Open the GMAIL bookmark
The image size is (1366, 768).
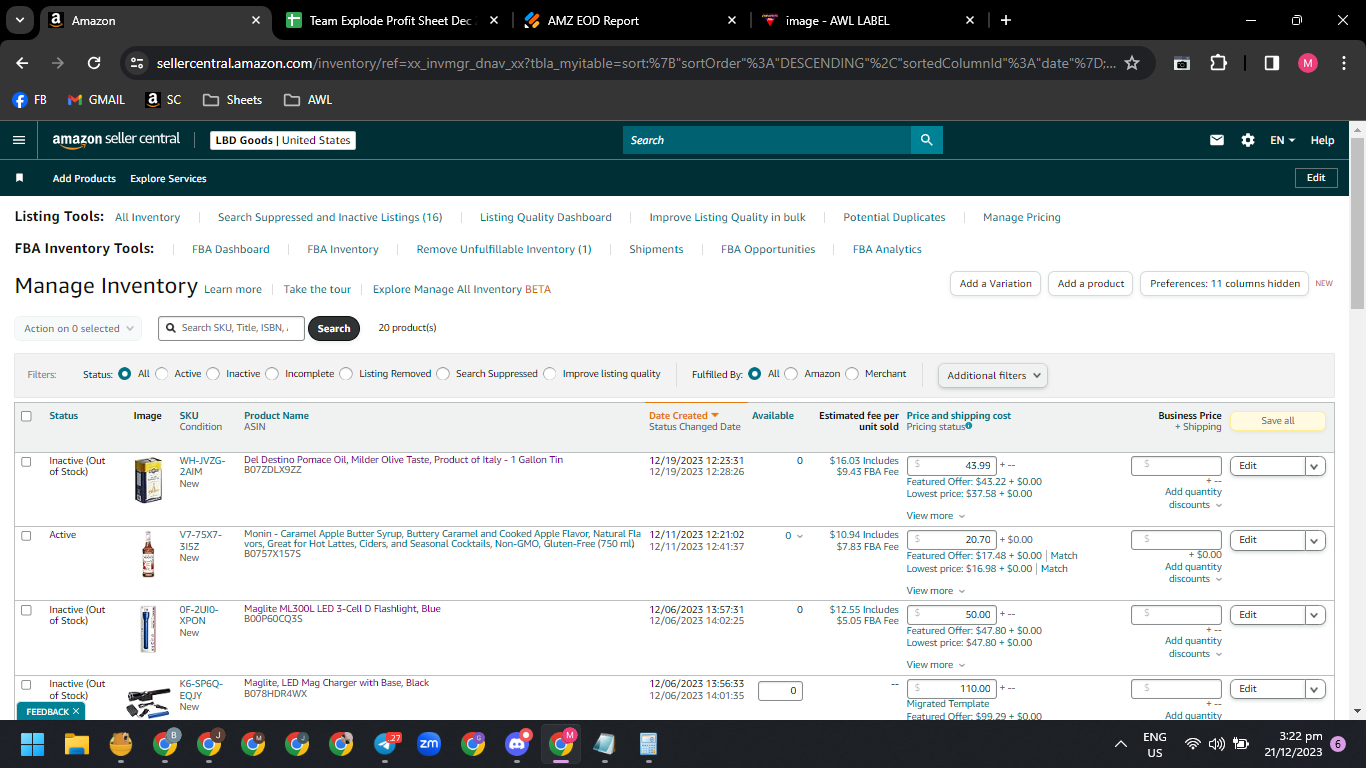(96, 100)
